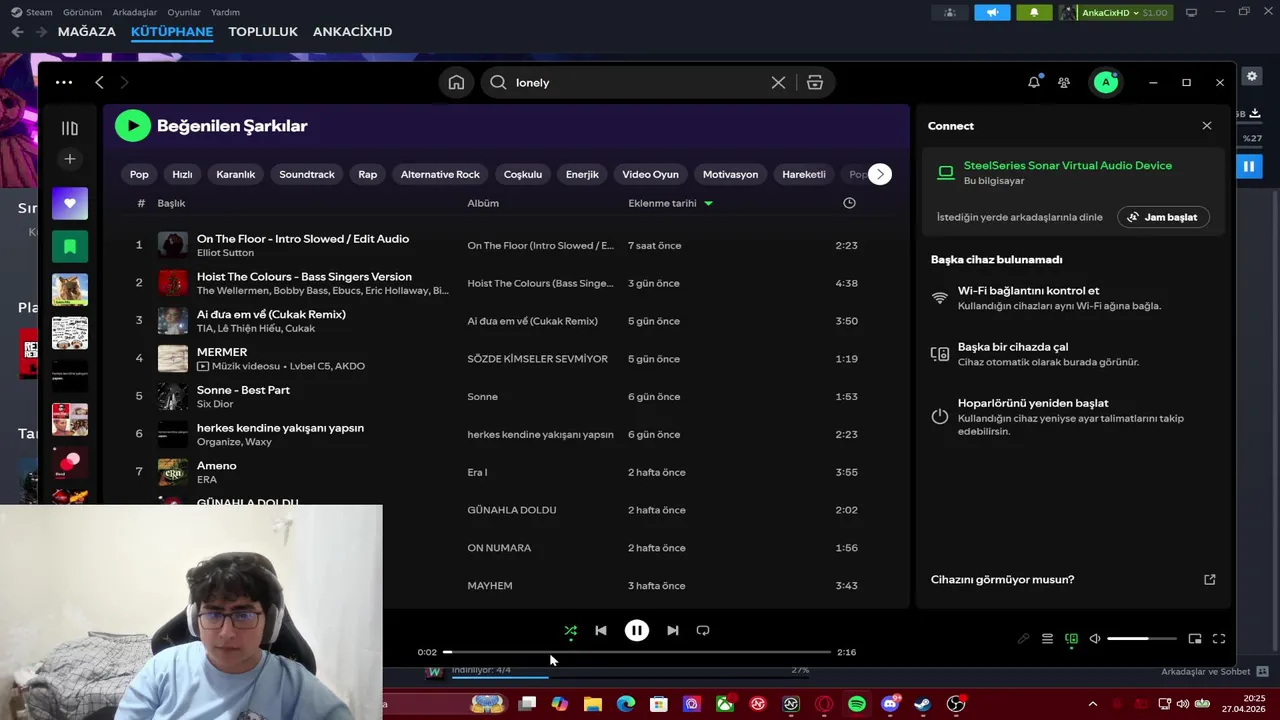Viewport: 1280px width, 720px height.
Task: Open Discord from the taskbar
Action: point(890,704)
